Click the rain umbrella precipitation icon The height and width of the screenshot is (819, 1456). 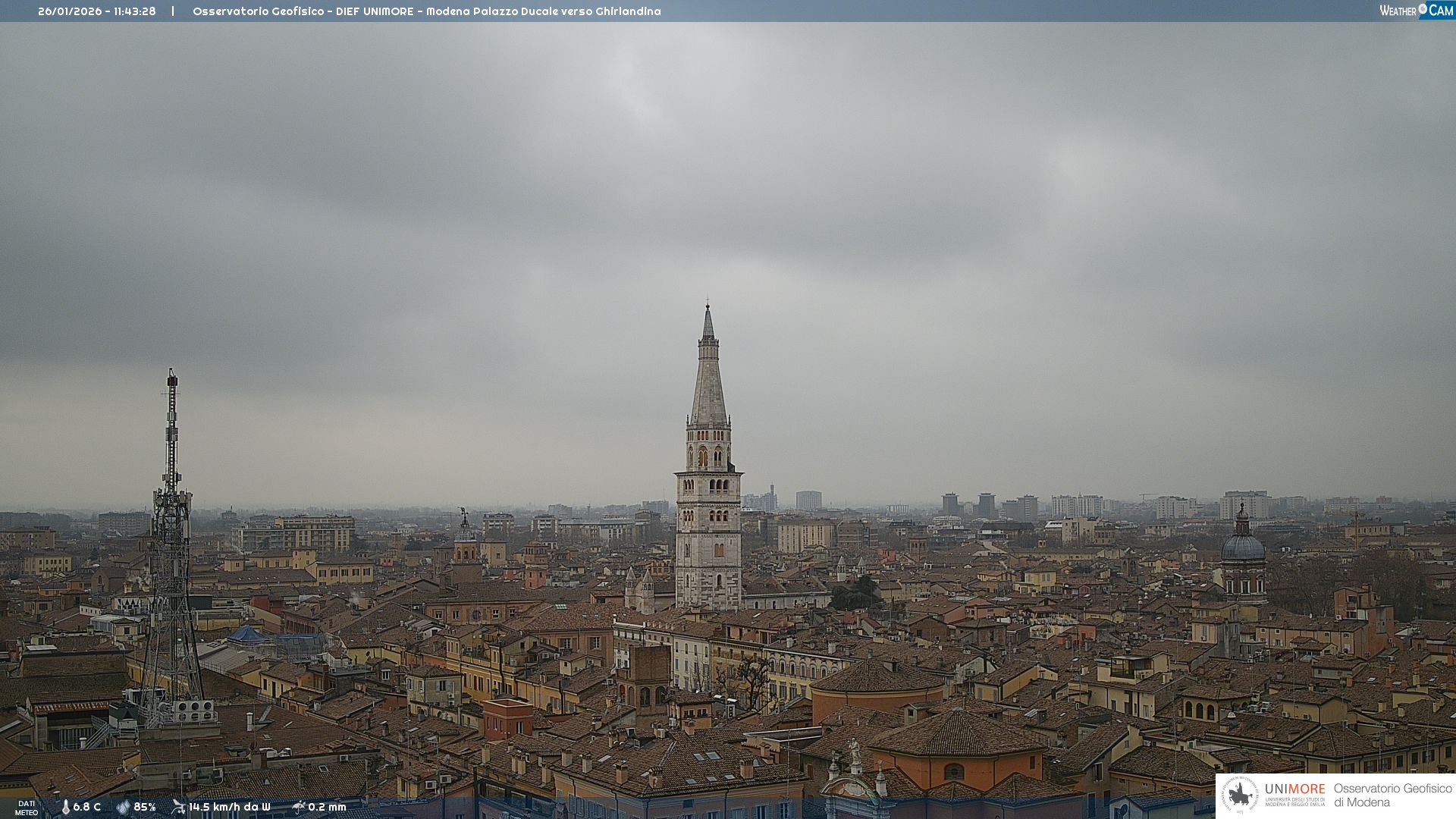click(299, 807)
